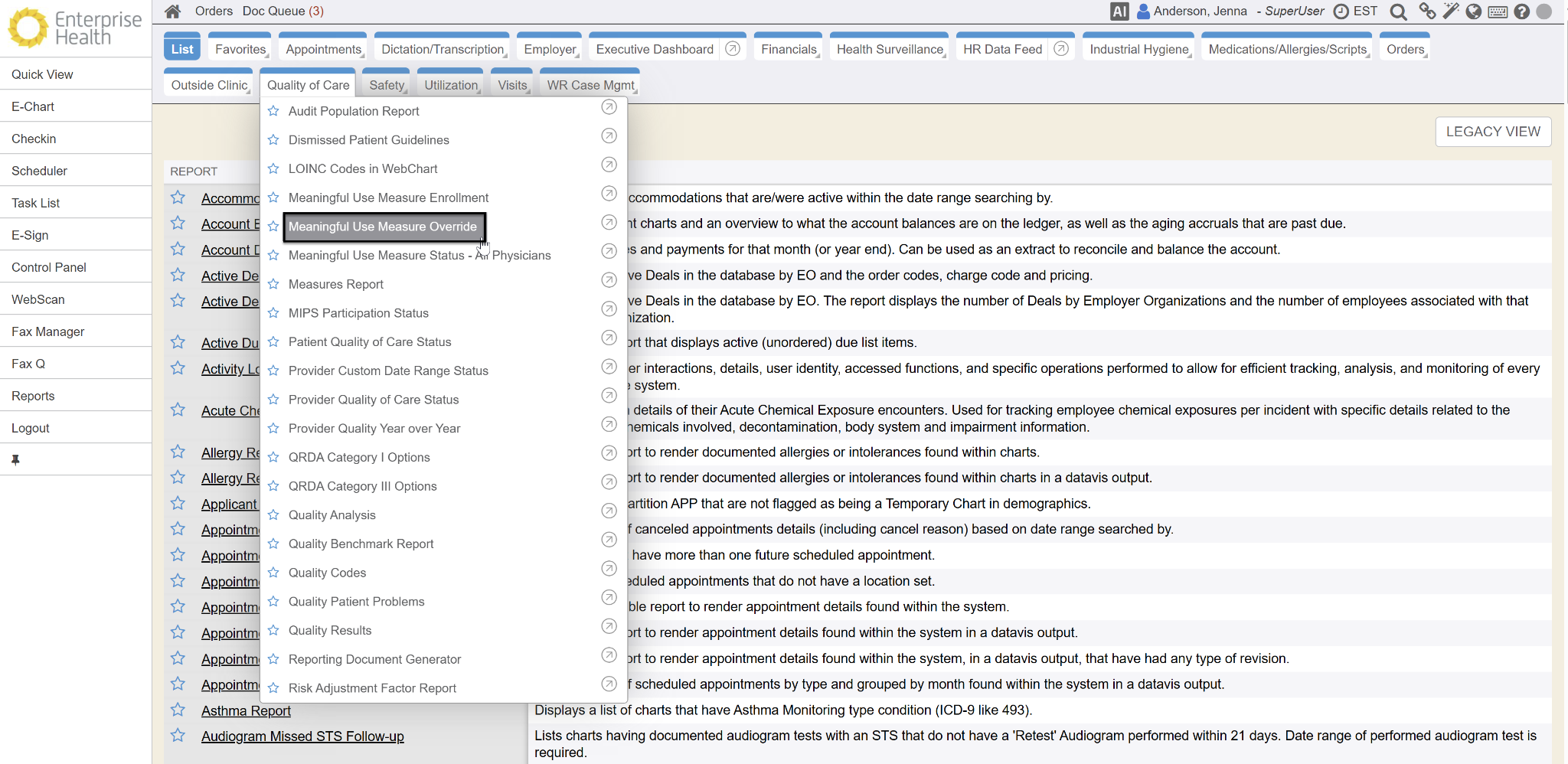Click the LEGACY VIEW button
This screenshot has width=1568, height=764.
coord(1492,132)
